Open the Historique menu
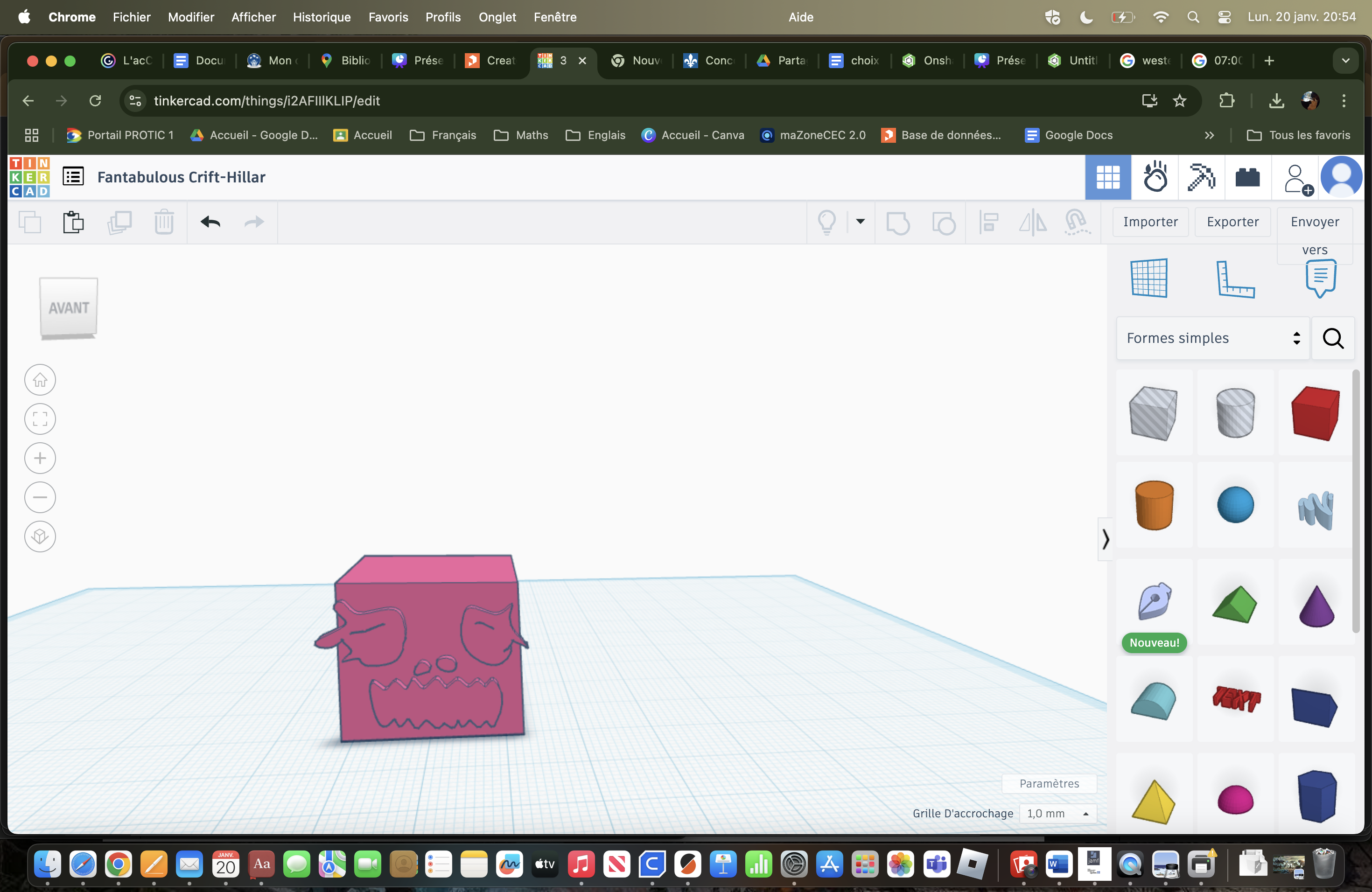 [322, 17]
